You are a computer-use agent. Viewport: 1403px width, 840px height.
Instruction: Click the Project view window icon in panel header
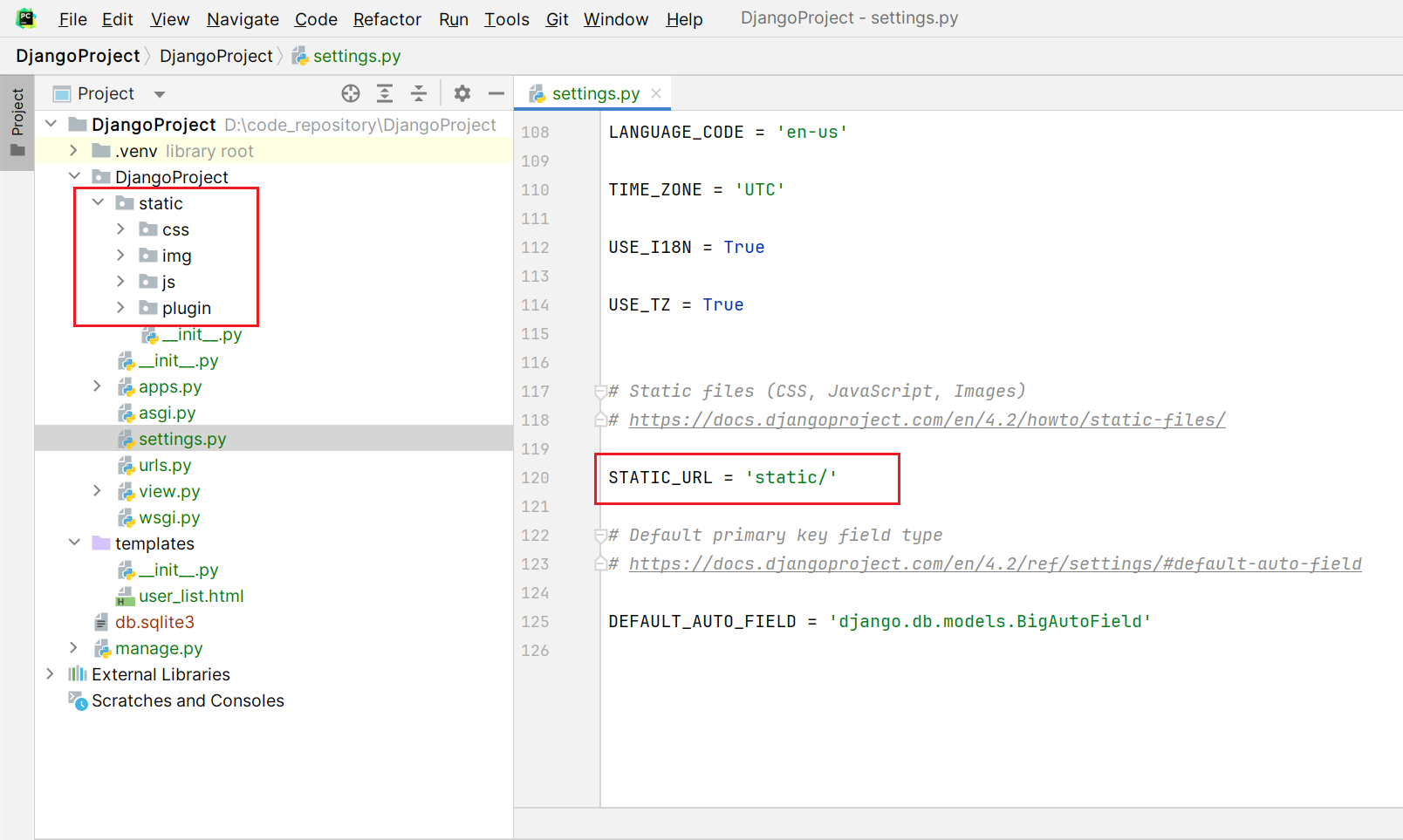pyautogui.click(x=62, y=93)
